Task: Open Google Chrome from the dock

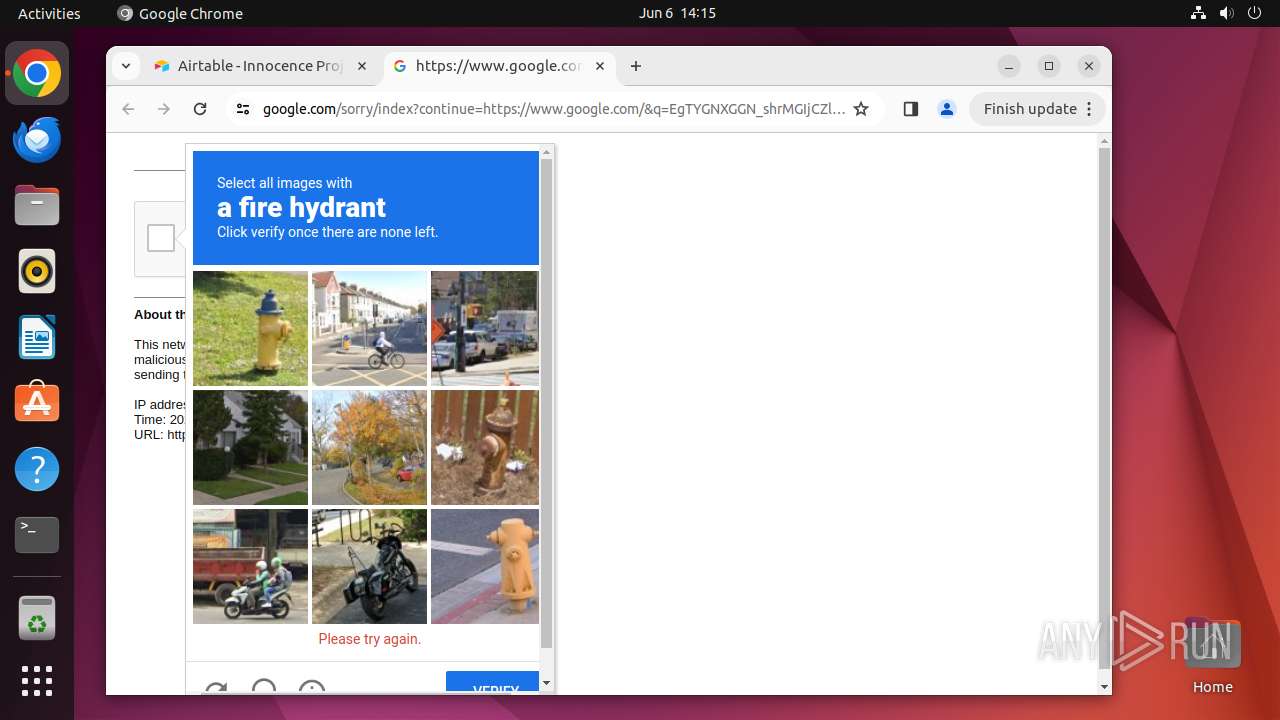Action: click(x=37, y=74)
